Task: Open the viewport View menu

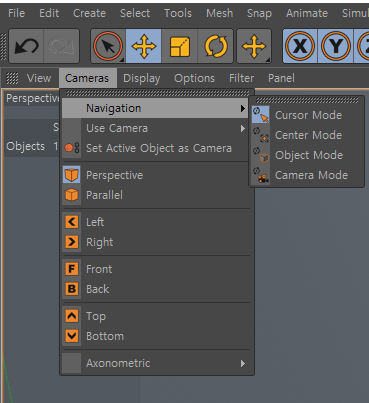Action: 39,78
